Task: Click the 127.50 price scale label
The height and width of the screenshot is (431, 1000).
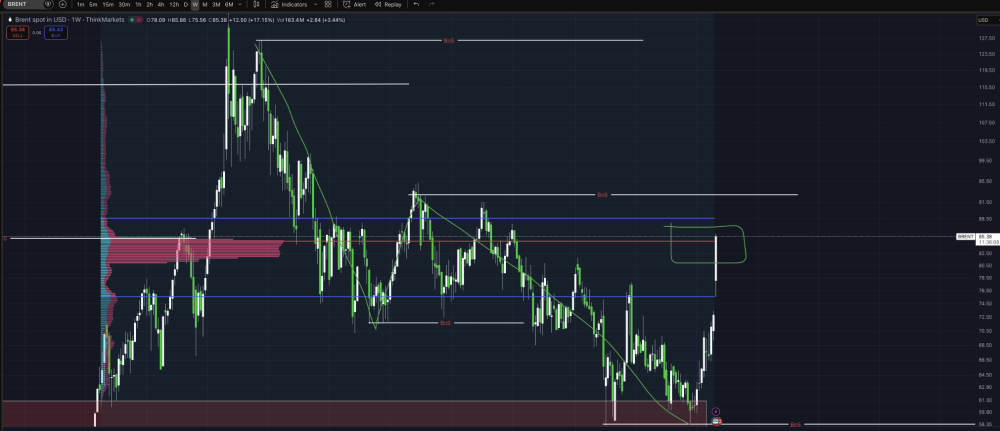Action: (x=986, y=38)
